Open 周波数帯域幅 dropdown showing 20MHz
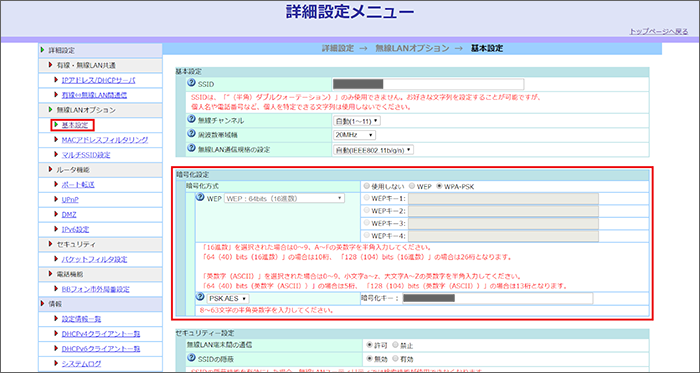Screen dimensions: 700x373 [354, 135]
